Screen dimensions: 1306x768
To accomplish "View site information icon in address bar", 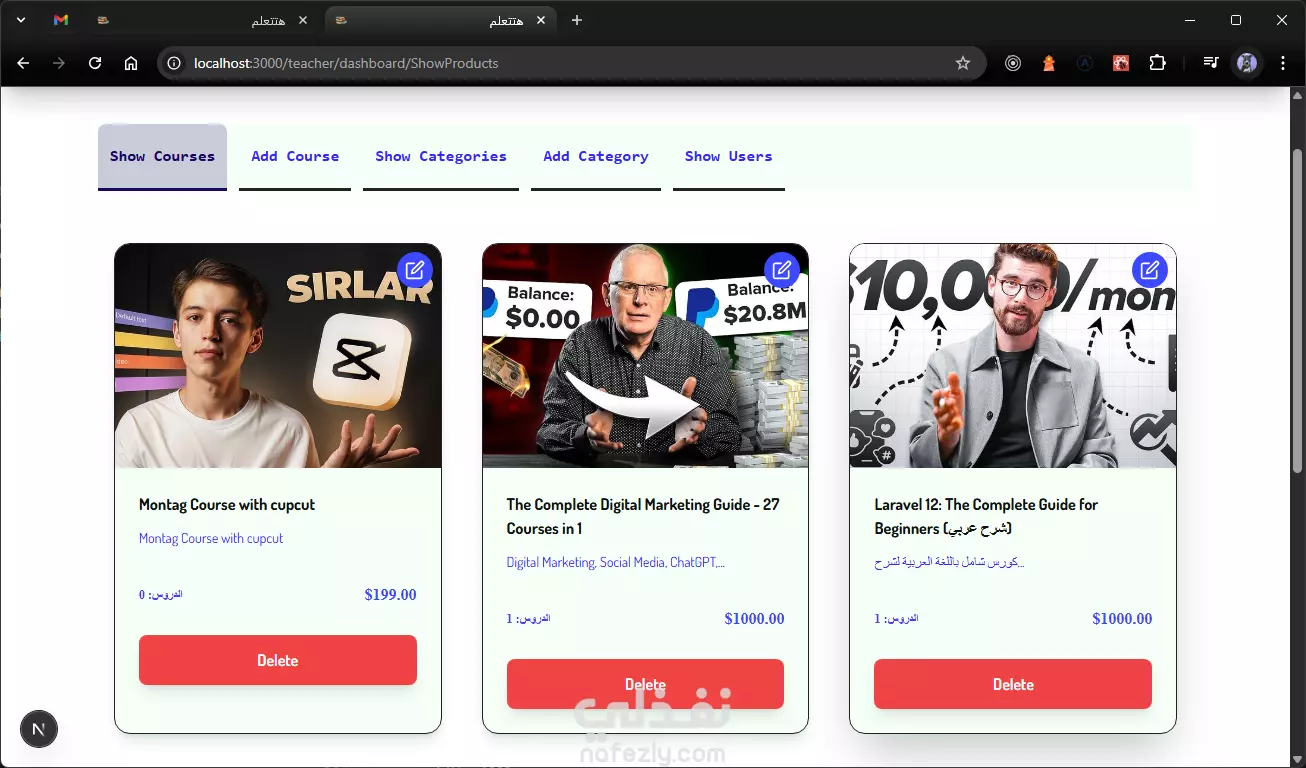I will point(174,63).
